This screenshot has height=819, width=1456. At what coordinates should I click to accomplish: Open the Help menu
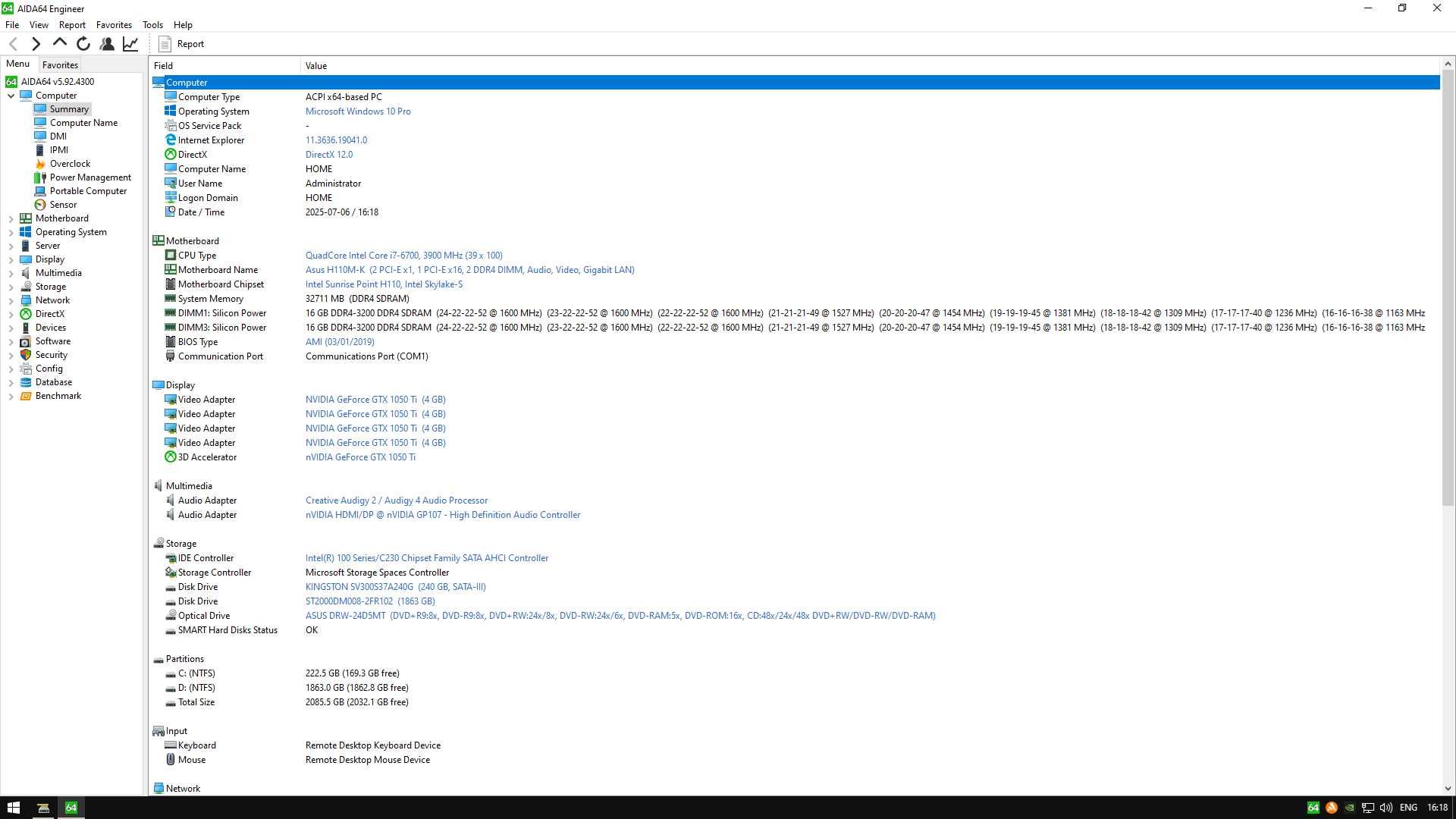pyautogui.click(x=183, y=25)
